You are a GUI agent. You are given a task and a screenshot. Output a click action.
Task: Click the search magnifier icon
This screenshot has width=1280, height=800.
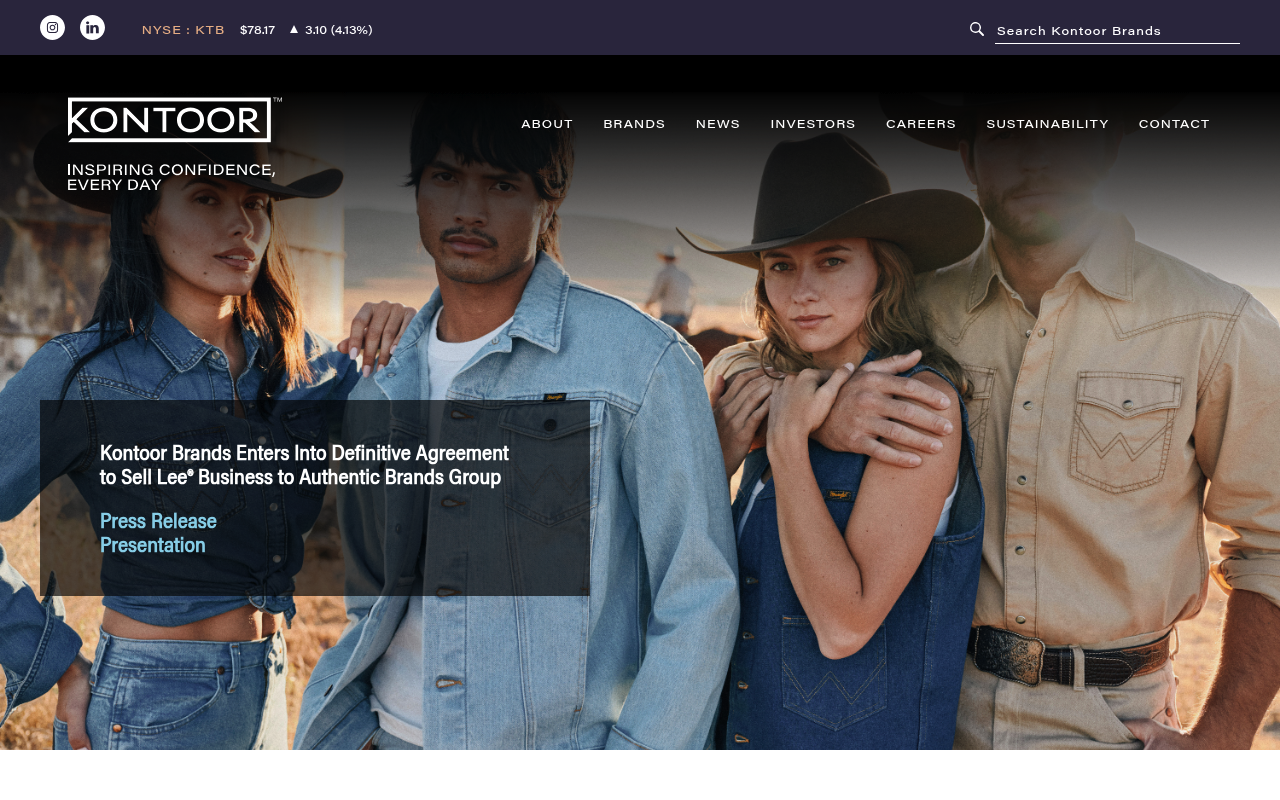pyautogui.click(x=977, y=29)
